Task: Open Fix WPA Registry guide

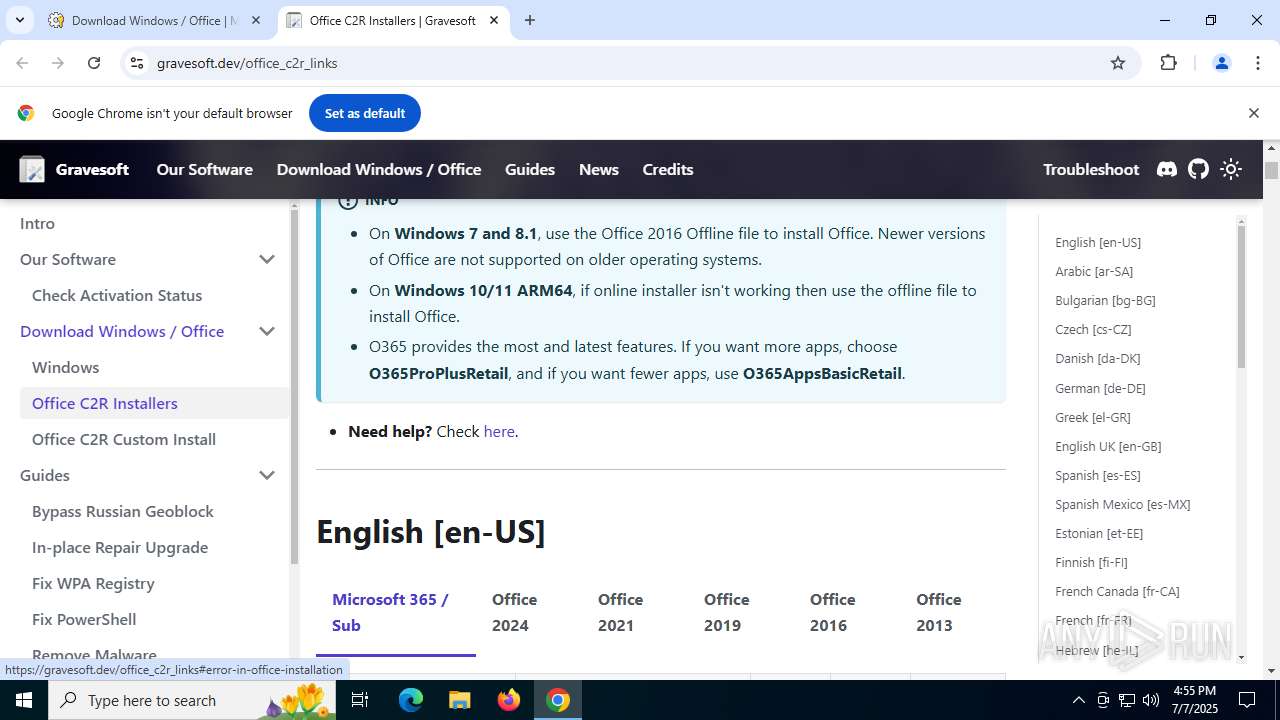Action: pyautogui.click(x=93, y=583)
